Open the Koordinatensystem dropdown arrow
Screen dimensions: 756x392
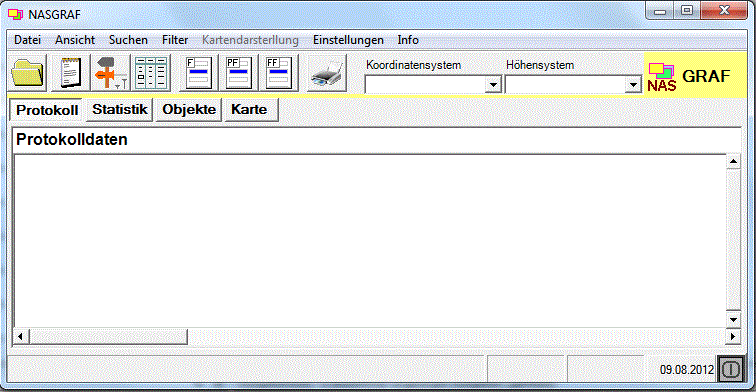coord(493,85)
